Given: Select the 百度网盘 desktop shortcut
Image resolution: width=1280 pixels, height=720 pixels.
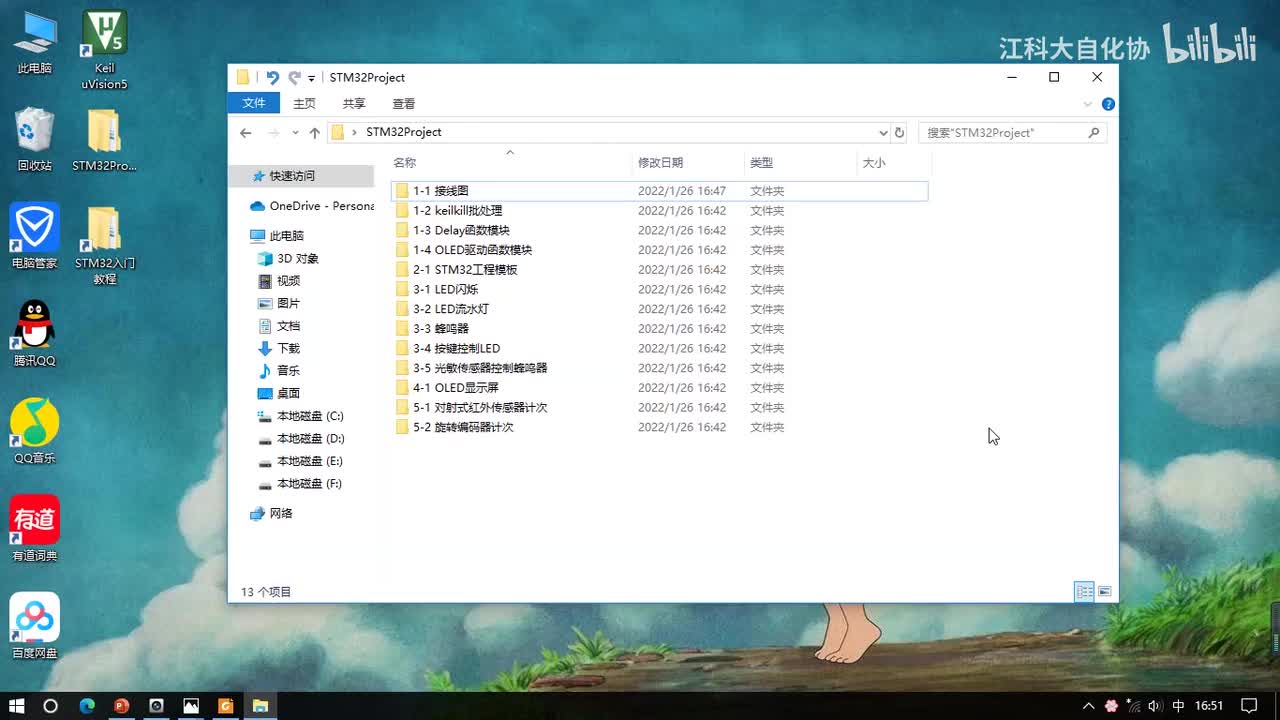Looking at the screenshot, I should coord(35,626).
